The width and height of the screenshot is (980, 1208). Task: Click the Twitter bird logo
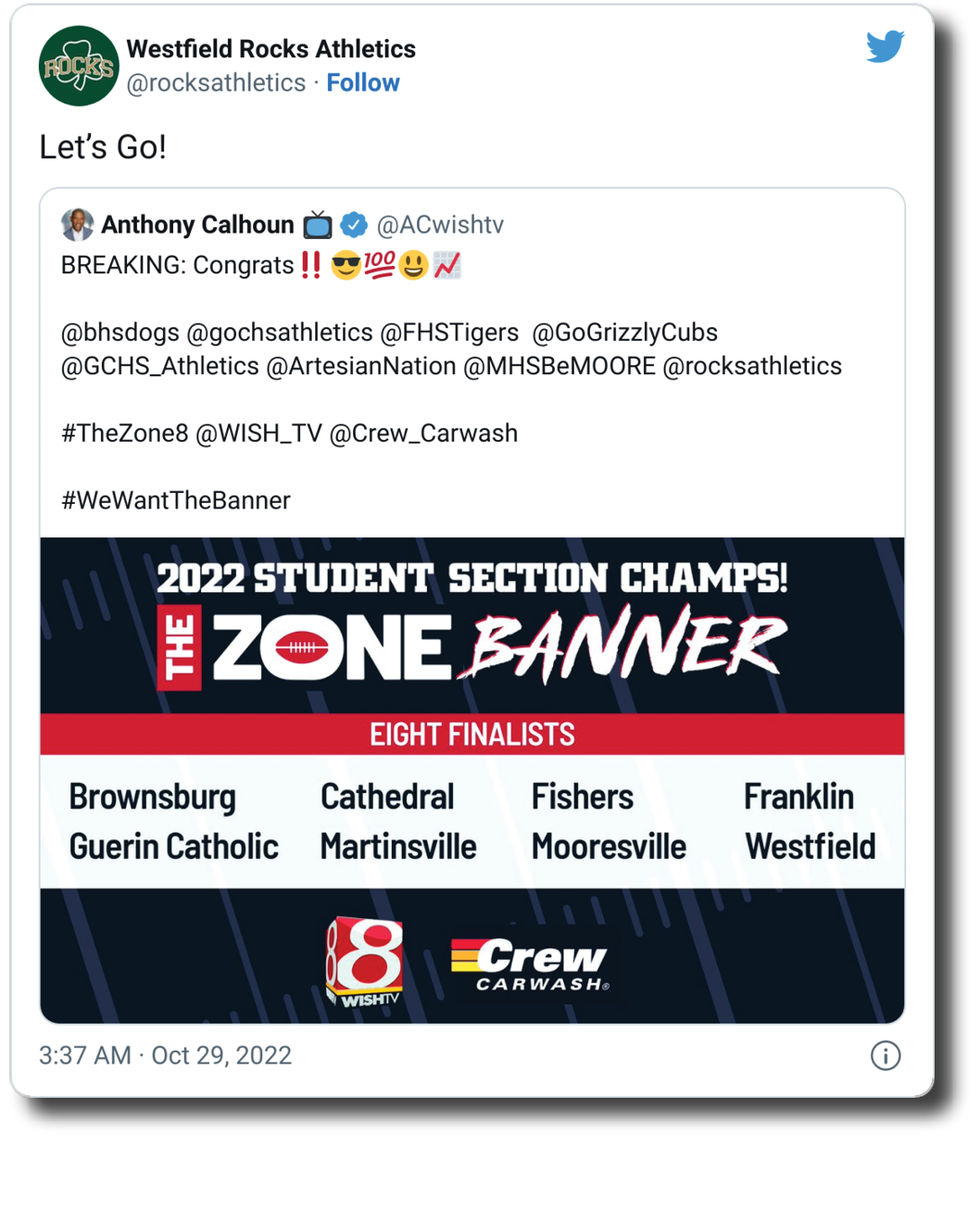click(885, 46)
